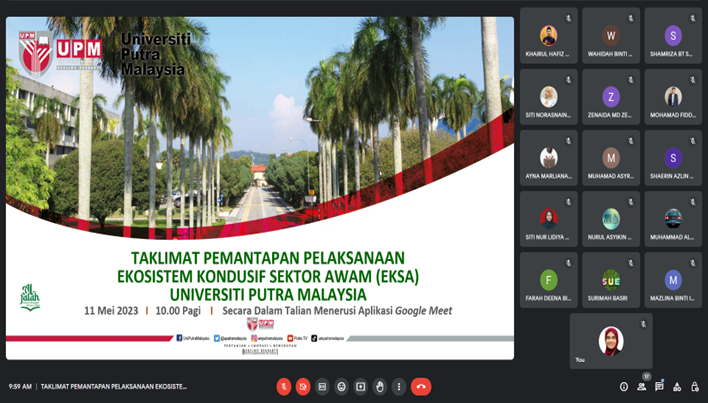Open the More options three-dot menu
This screenshot has width=708, height=403.
[399, 387]
